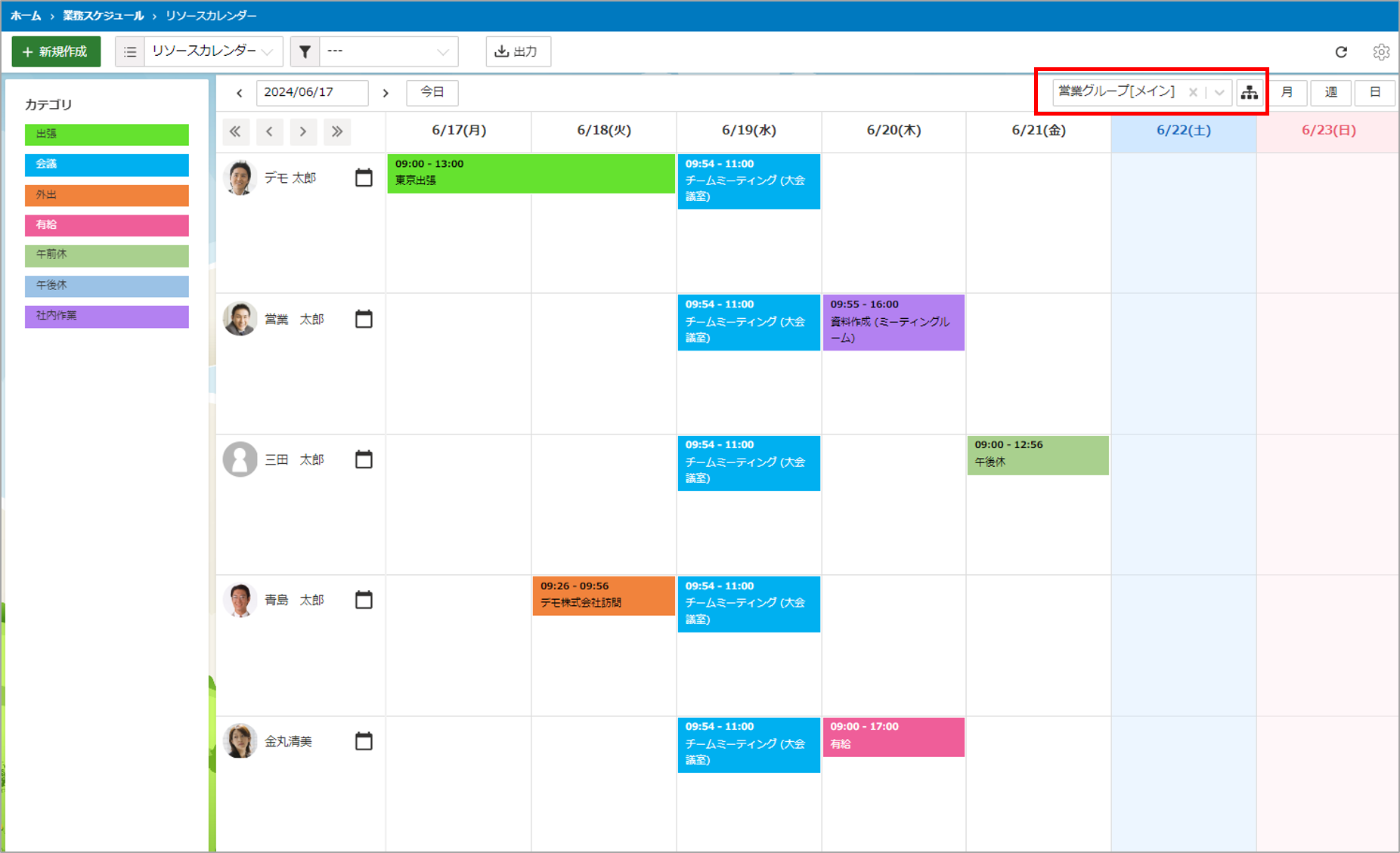Open calendar icon for 金丸清美

pyautogui.click(x=364, y=741)
